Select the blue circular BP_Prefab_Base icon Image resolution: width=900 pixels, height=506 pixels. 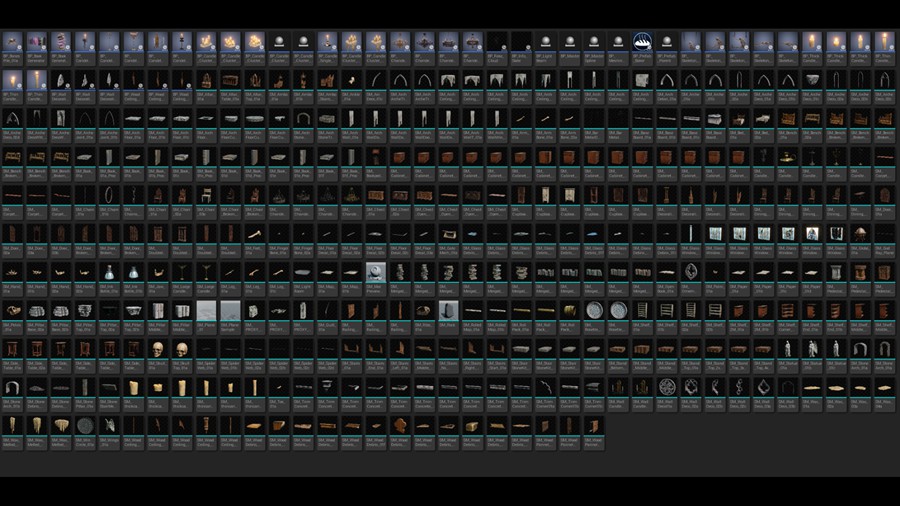(x=642, y=42)
